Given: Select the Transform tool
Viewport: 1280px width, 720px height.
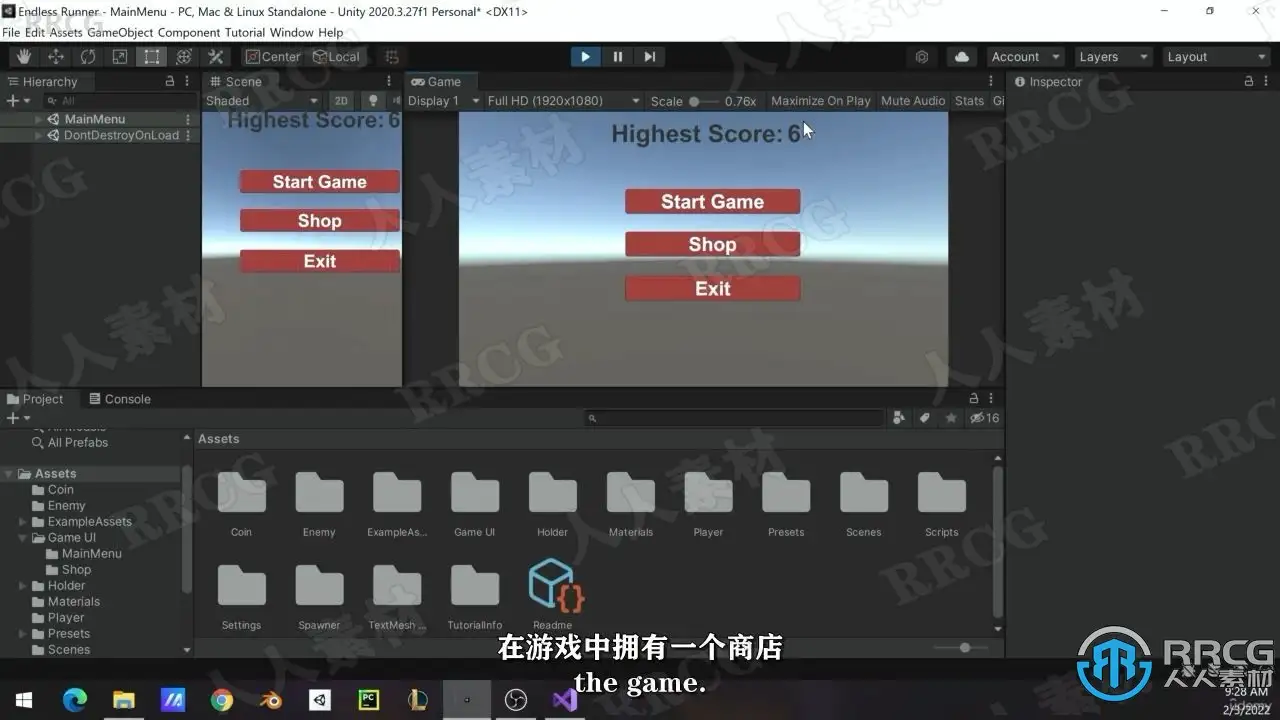Looking at the screenshot, I should click(183, 57).
